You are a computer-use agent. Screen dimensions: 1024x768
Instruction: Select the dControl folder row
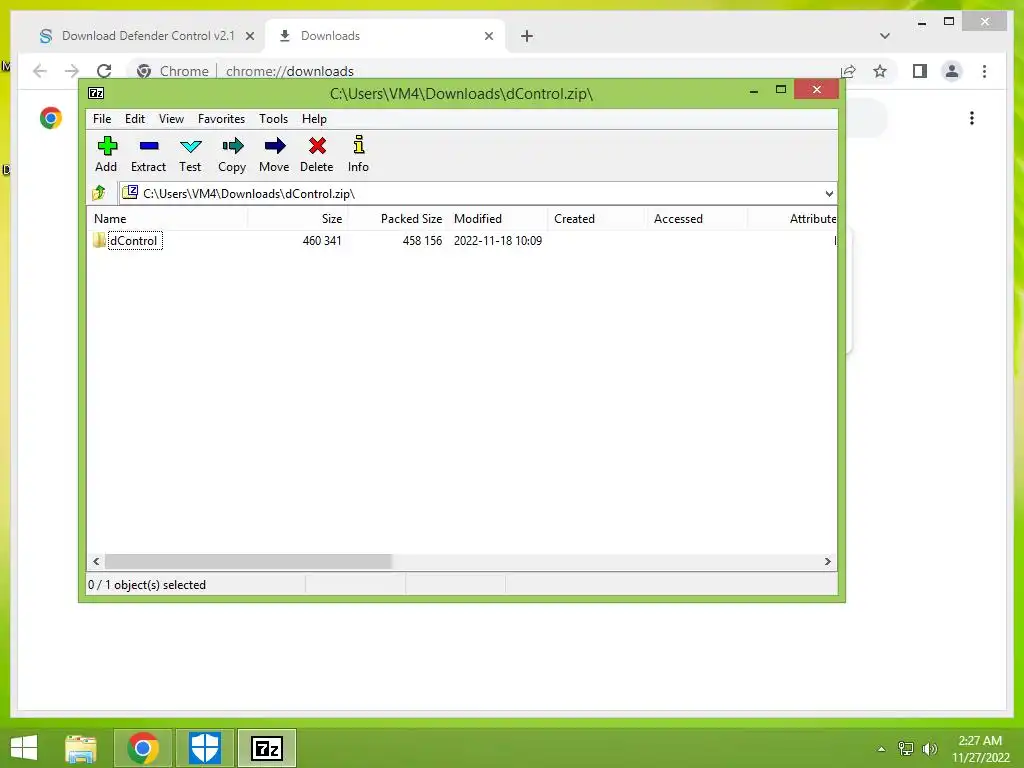coord(461,240)
